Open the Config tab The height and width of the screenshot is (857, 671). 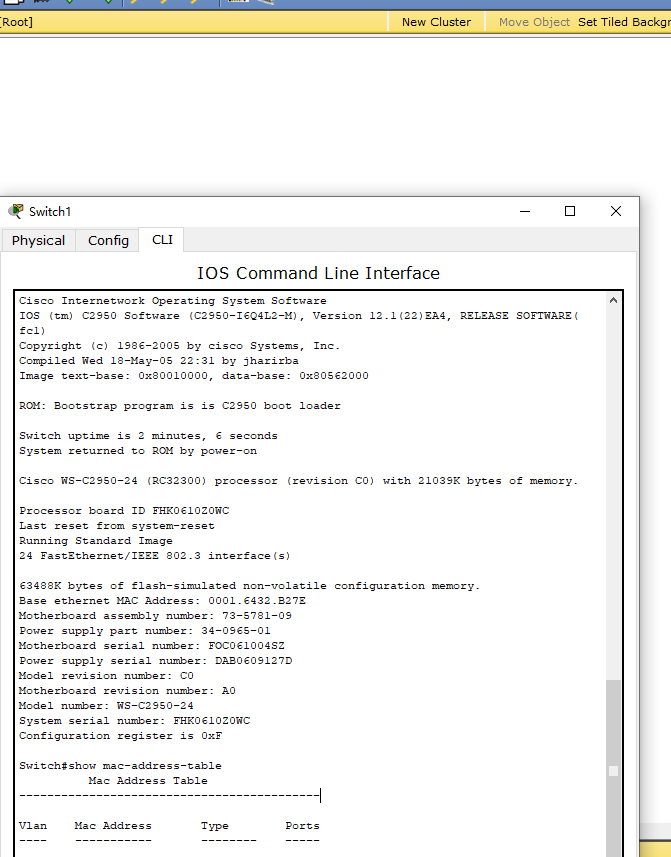[x=108, y=240]
